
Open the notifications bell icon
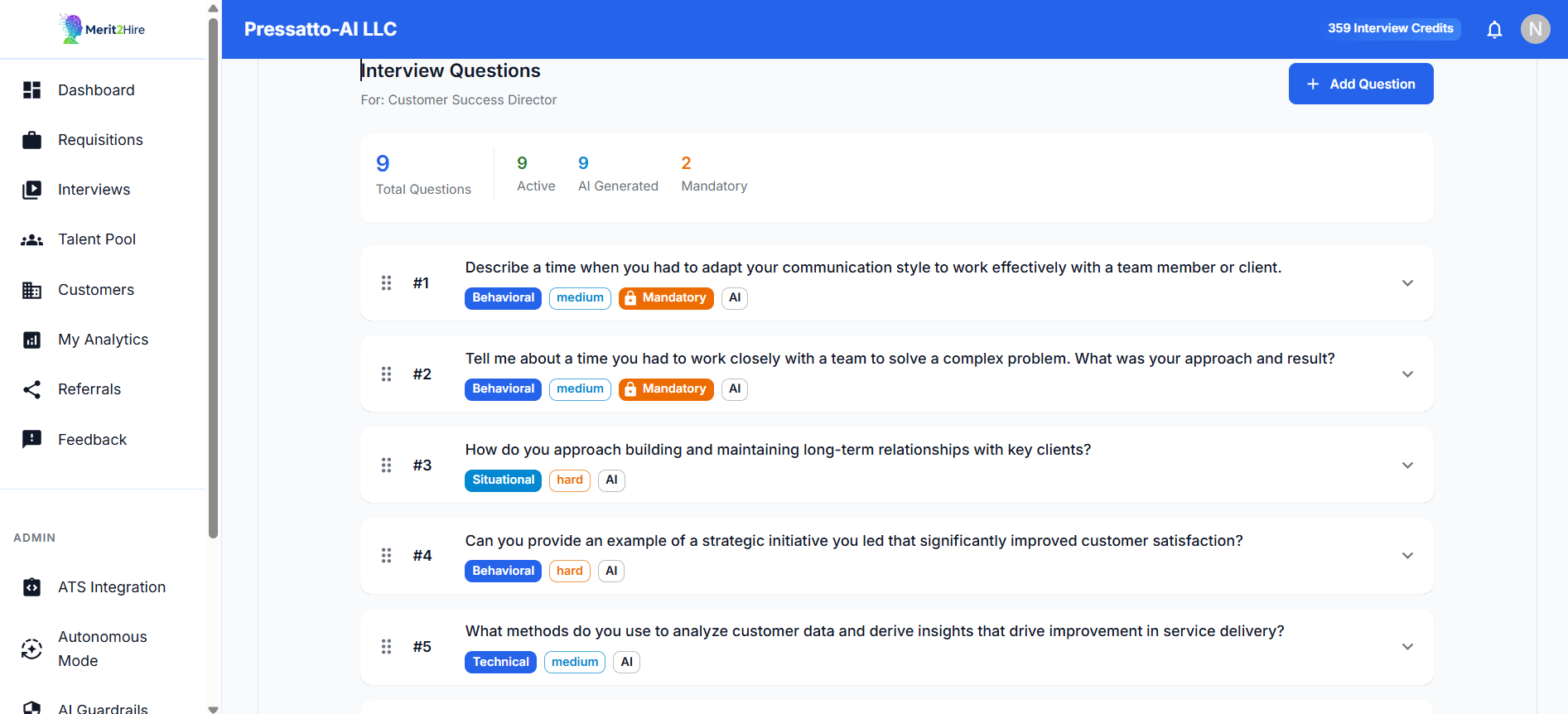click(x=1494, y=28)
